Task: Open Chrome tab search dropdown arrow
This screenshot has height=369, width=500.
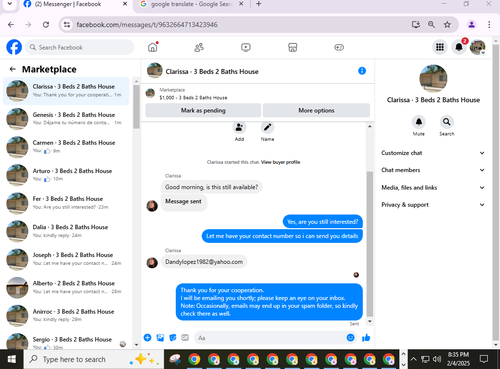Action: coord(10,4)
